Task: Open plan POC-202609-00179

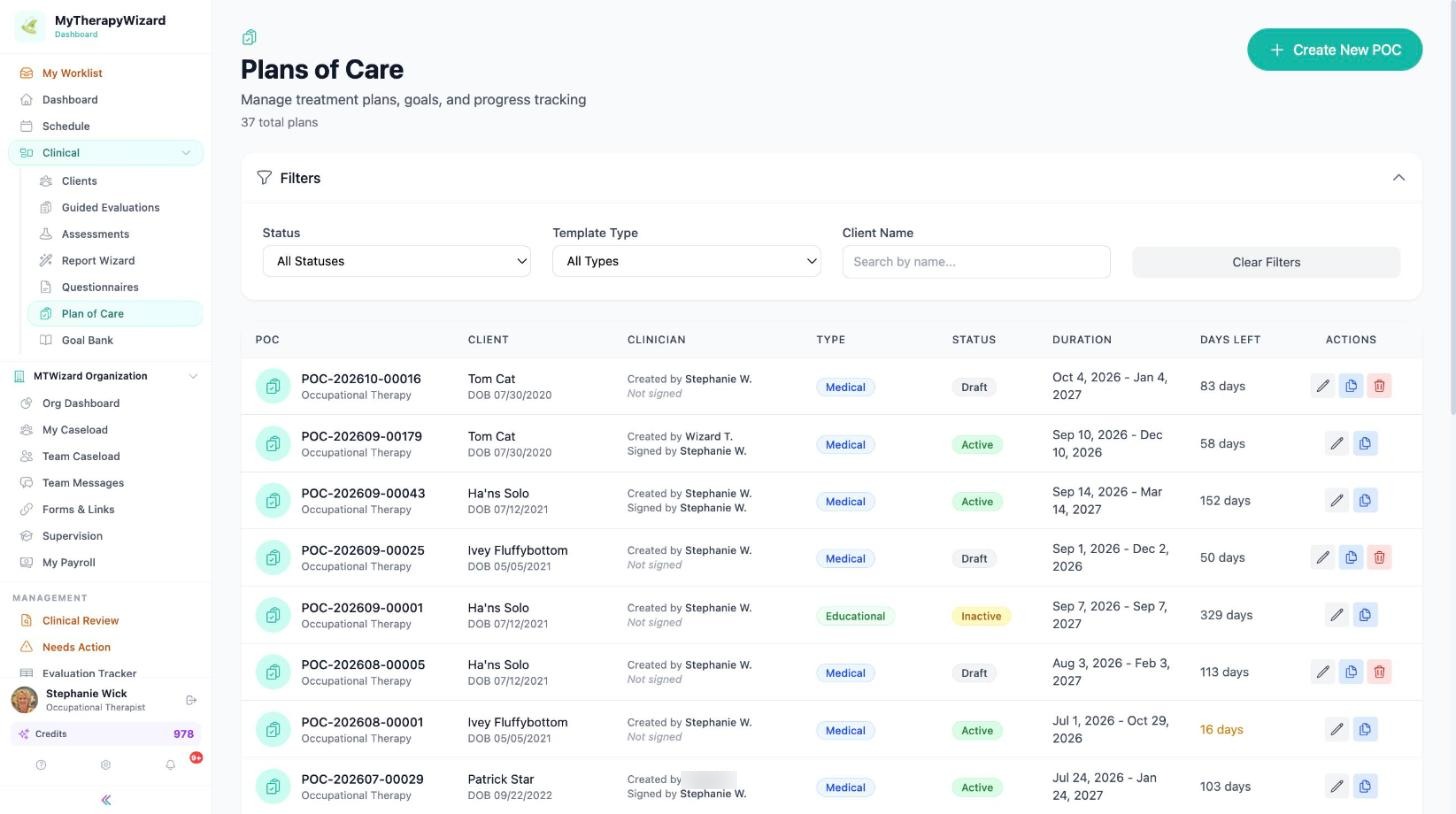Action: (361, 436)
